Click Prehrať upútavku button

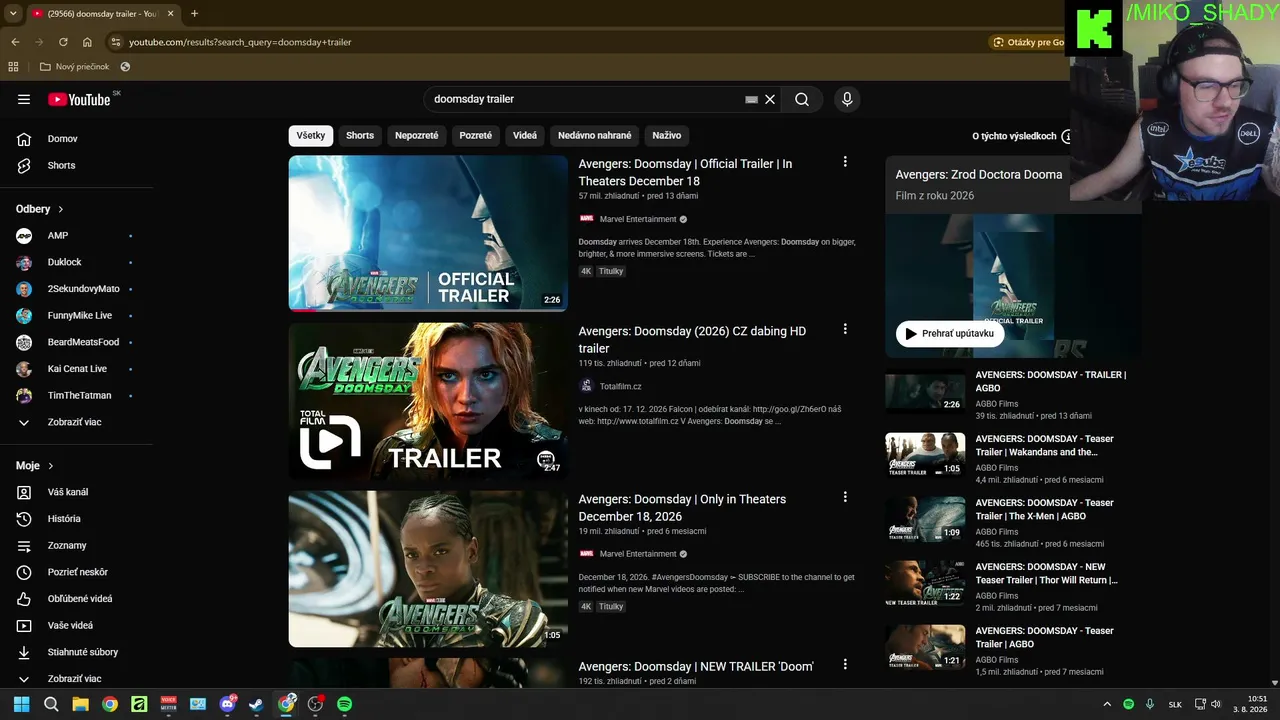[x=950, y=334]
